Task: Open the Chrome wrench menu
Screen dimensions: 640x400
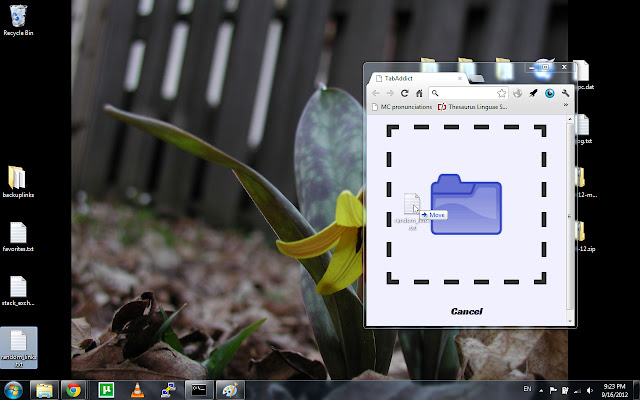Action: coord(565,93)
